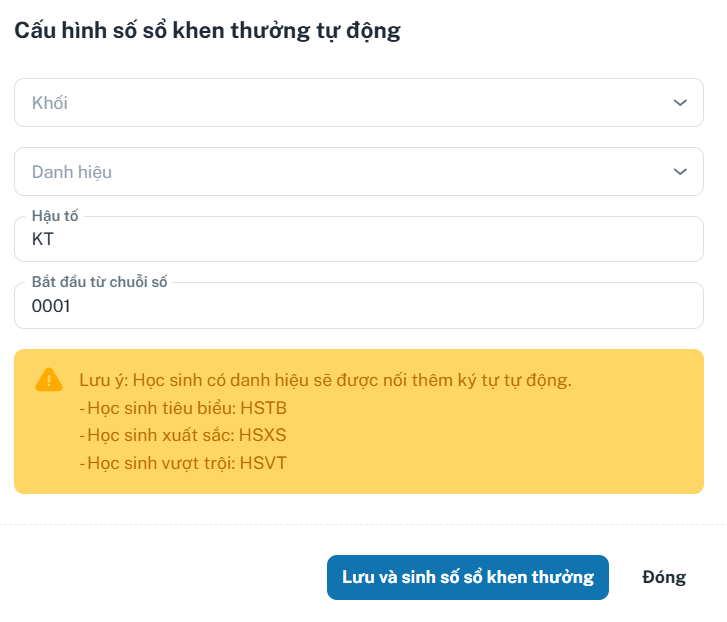
Task: Click the Bắt đầu từ chuỗi số label
Action: tap(99, 282)
